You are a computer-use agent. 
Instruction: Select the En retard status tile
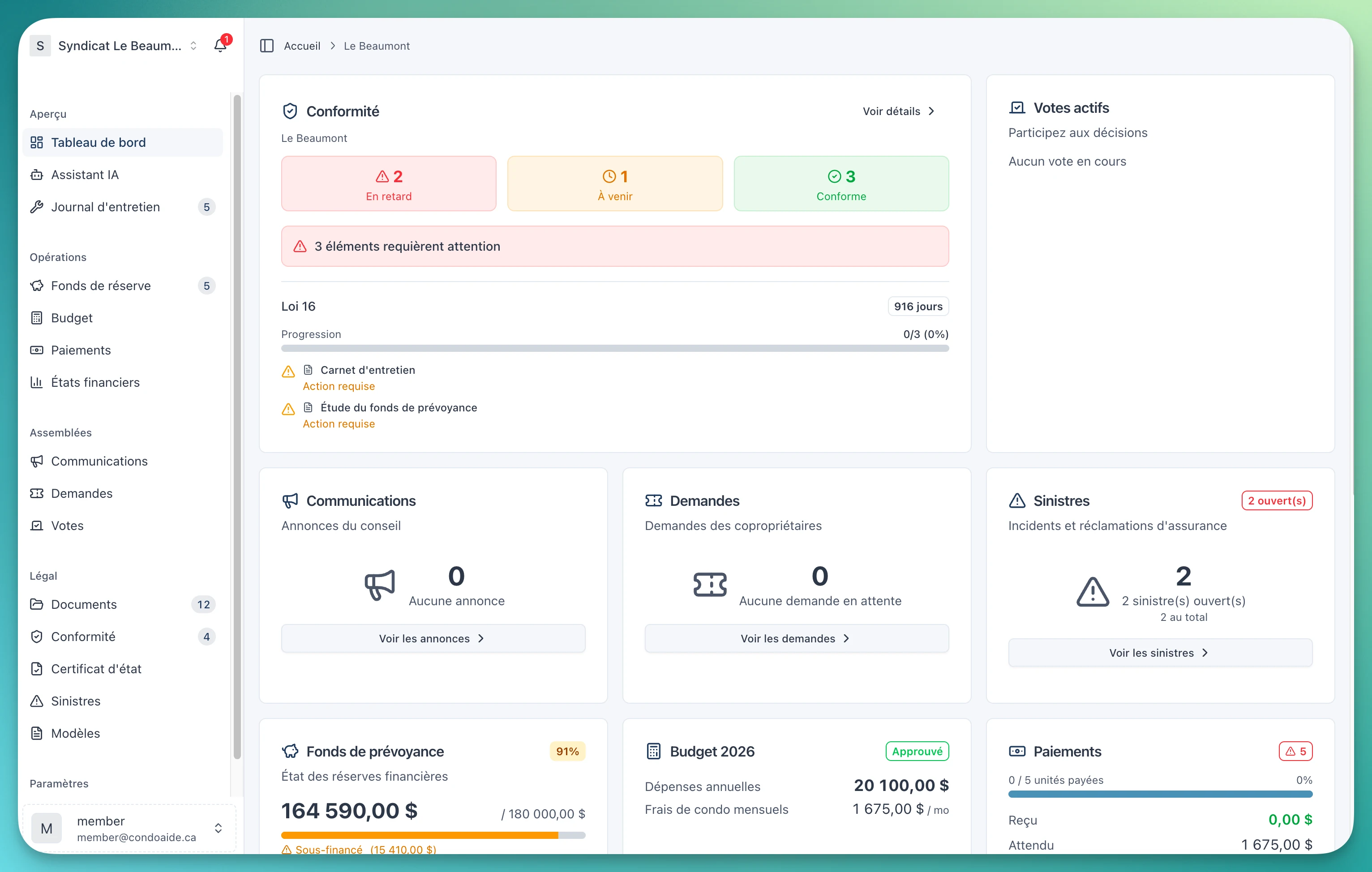pos(389,184)
